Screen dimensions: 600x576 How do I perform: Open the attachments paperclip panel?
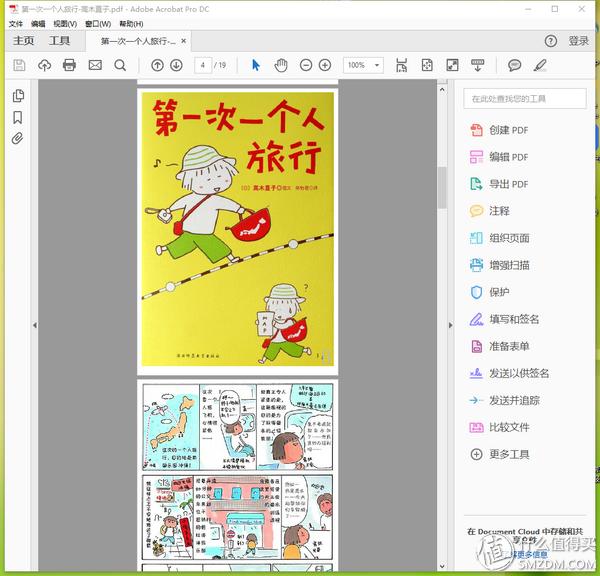coord(17,138)
